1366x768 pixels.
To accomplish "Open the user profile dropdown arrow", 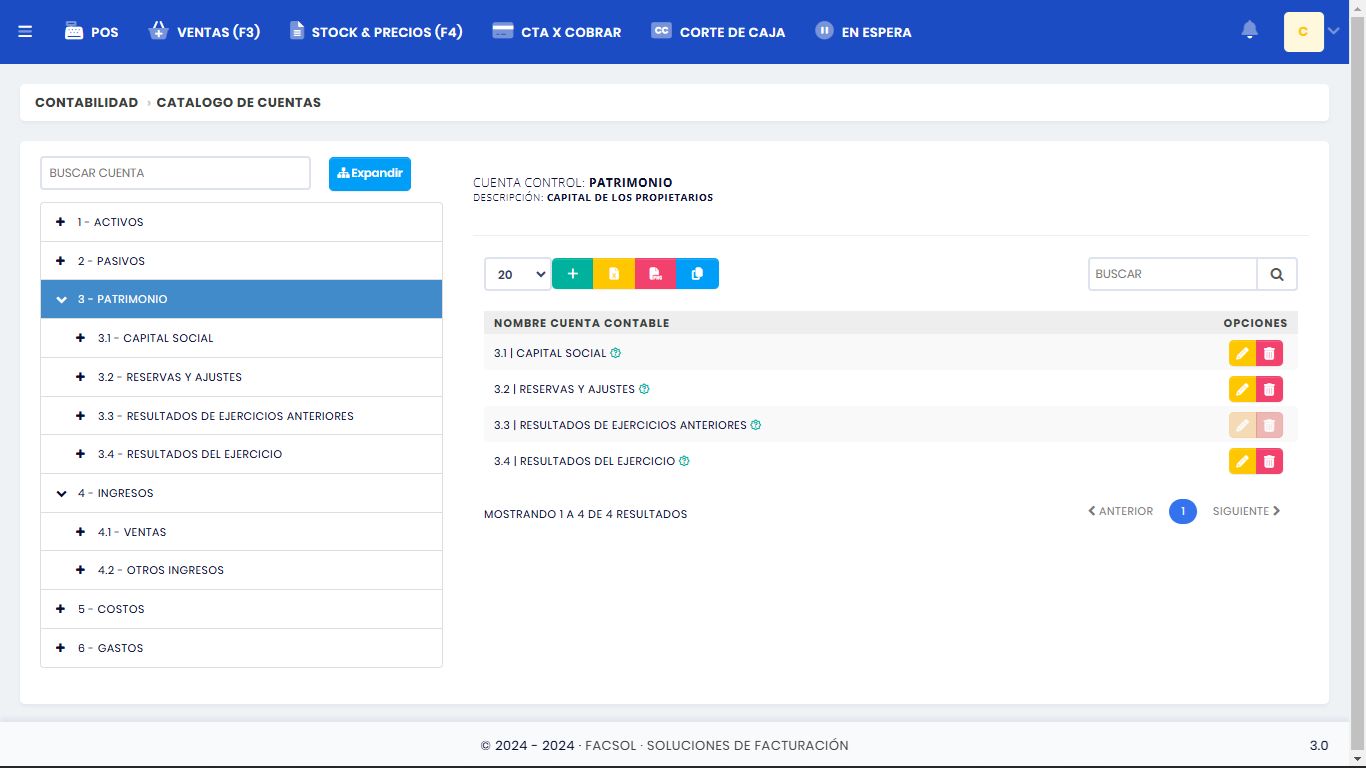I will coord(1333,31).
